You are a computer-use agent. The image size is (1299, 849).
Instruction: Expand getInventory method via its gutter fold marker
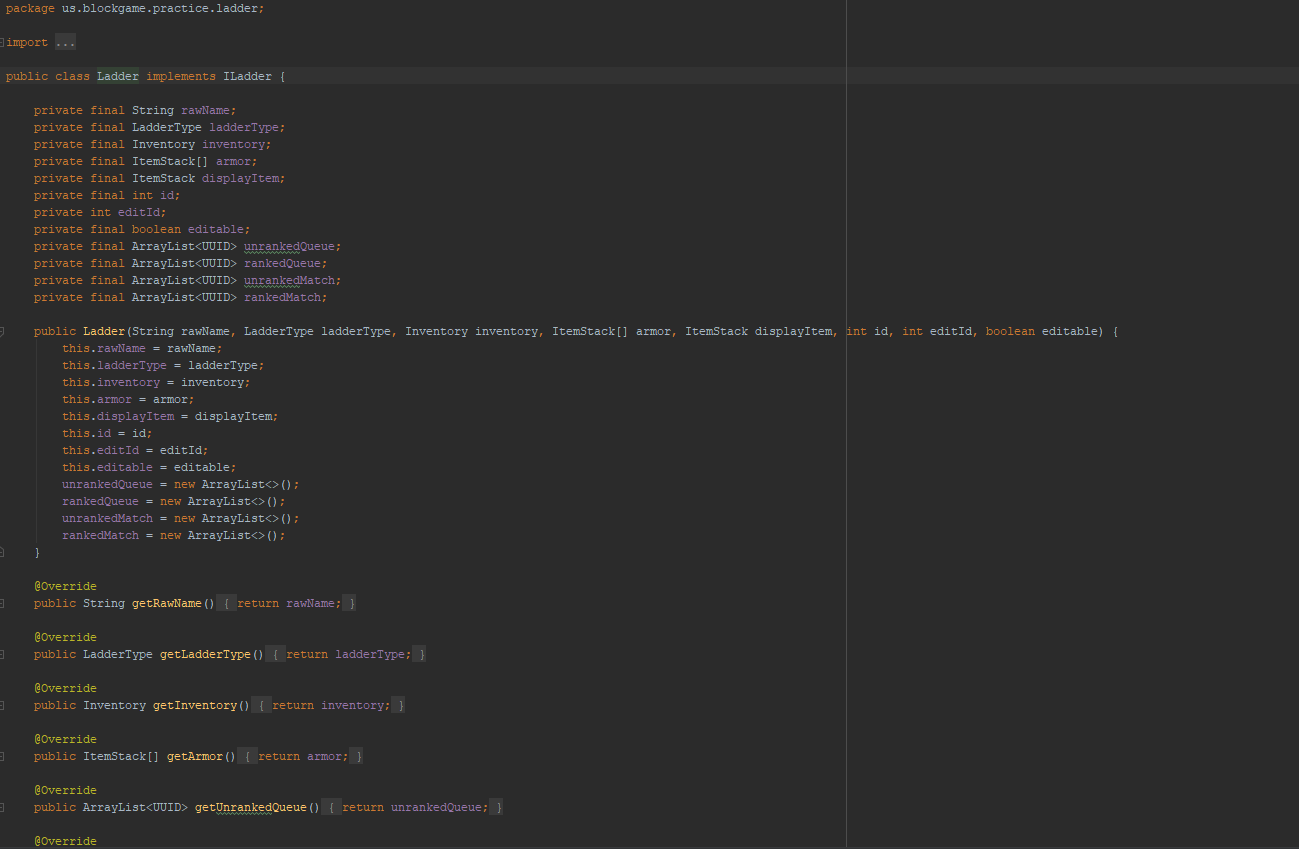(x=2, y=705)
